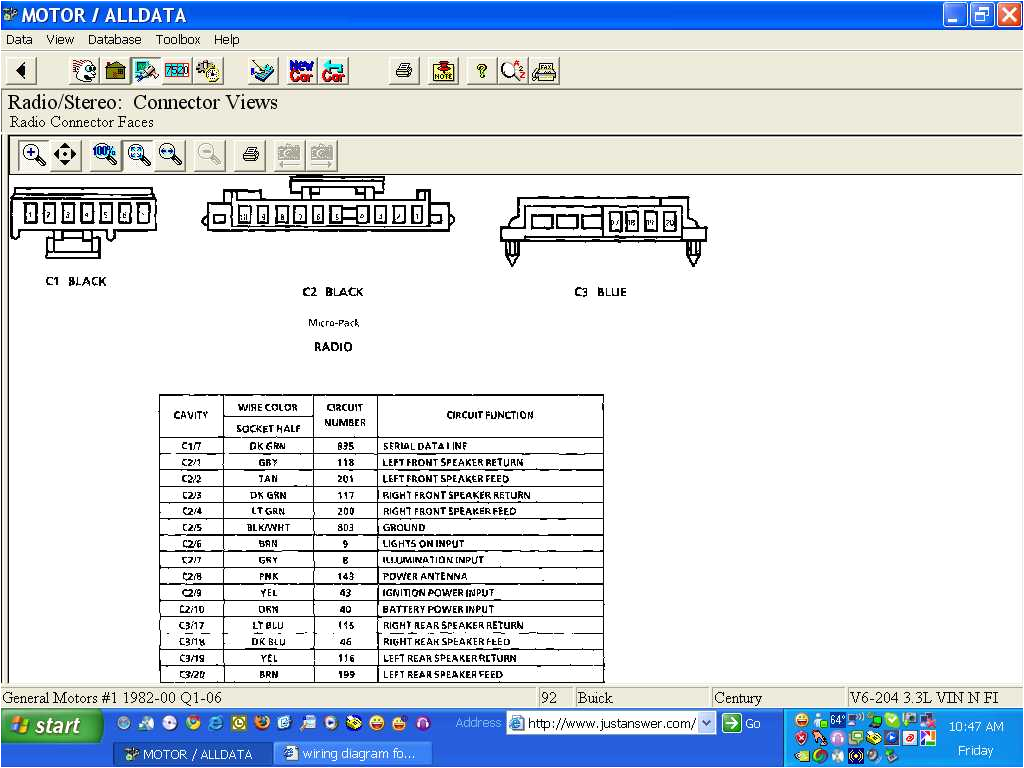
Task: Fit the diagram to window width
Action: coord(168,155)
